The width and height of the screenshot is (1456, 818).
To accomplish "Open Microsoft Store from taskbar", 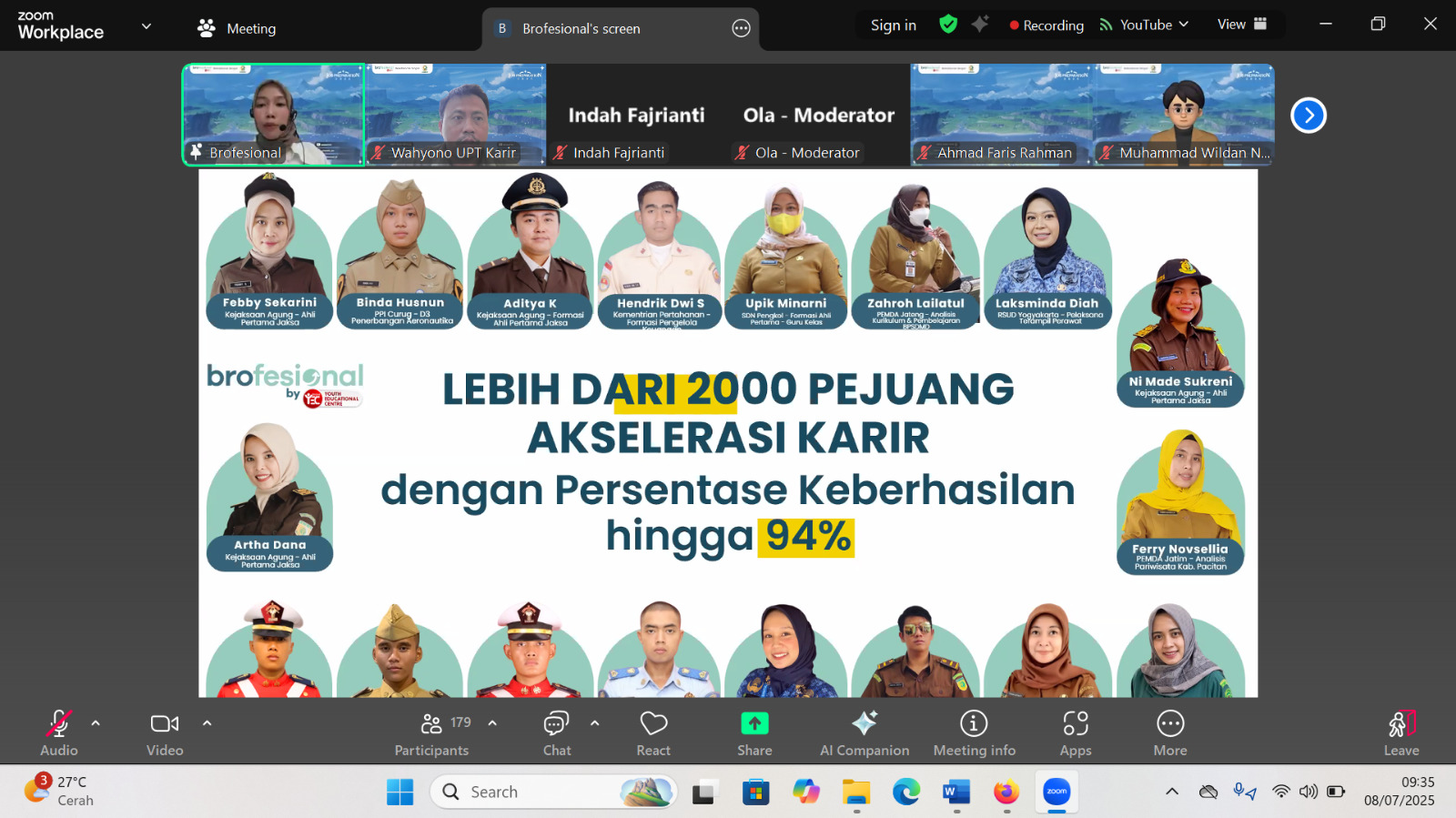I will (755, 792).
